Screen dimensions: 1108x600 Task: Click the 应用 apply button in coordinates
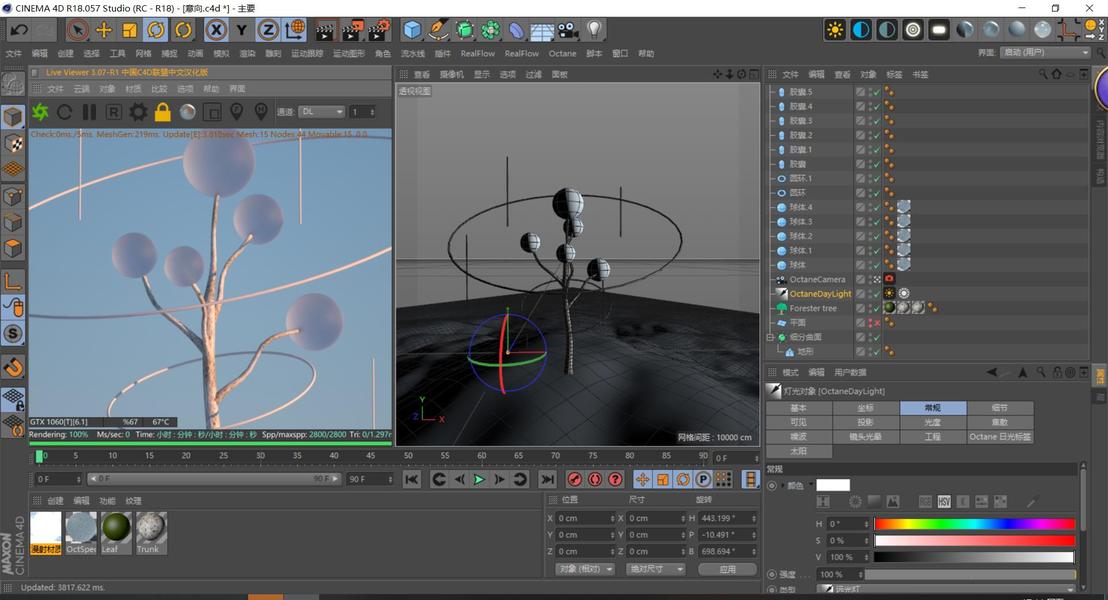[727, 569]
